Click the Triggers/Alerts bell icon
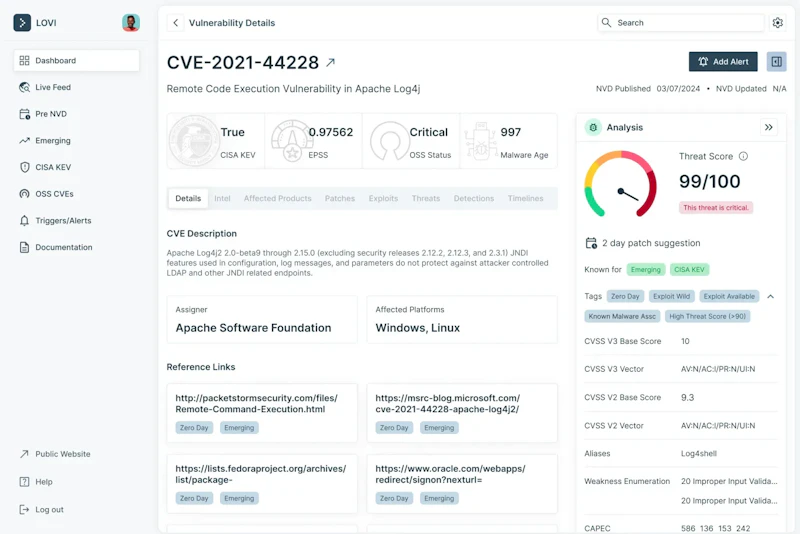The height and width of the screenshot is (534, 800). coord(24,220)
